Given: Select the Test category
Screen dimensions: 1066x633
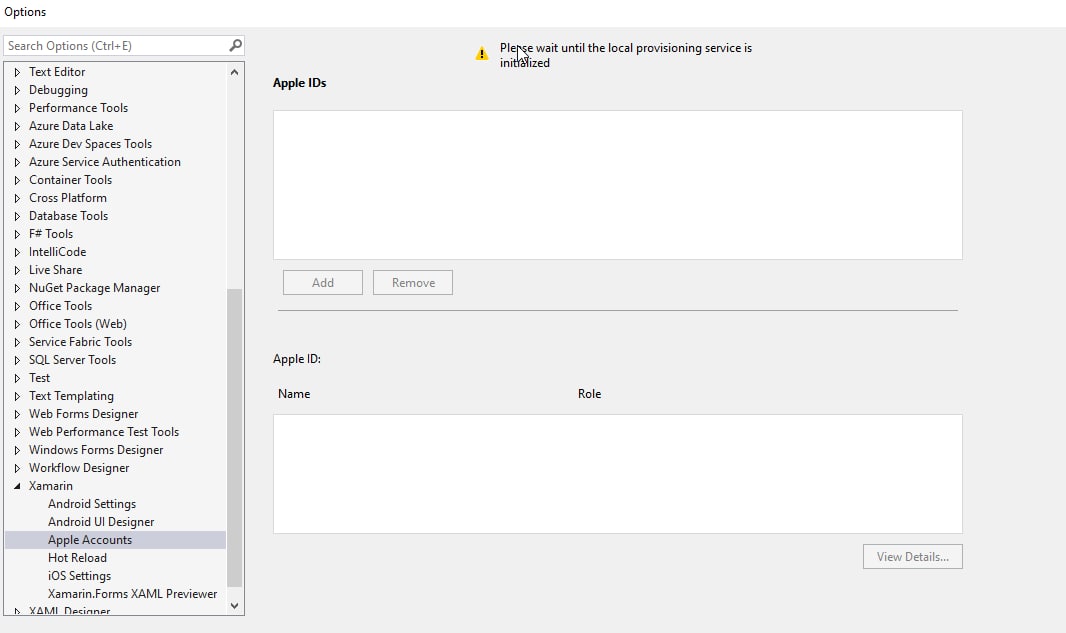Looking at the screenshot, I should click(x=39, y=378).
